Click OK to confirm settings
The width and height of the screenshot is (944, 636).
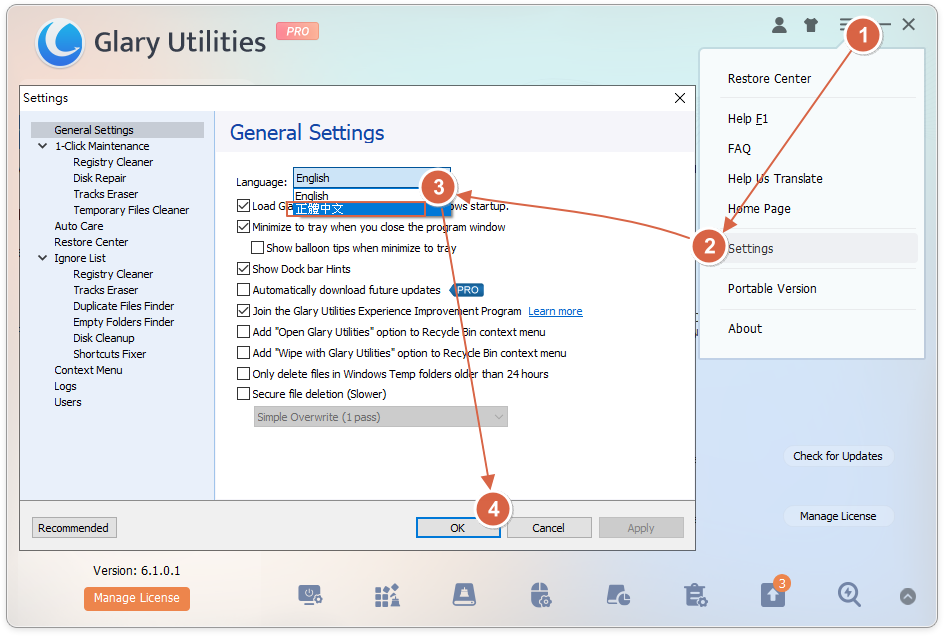(458, 528)
